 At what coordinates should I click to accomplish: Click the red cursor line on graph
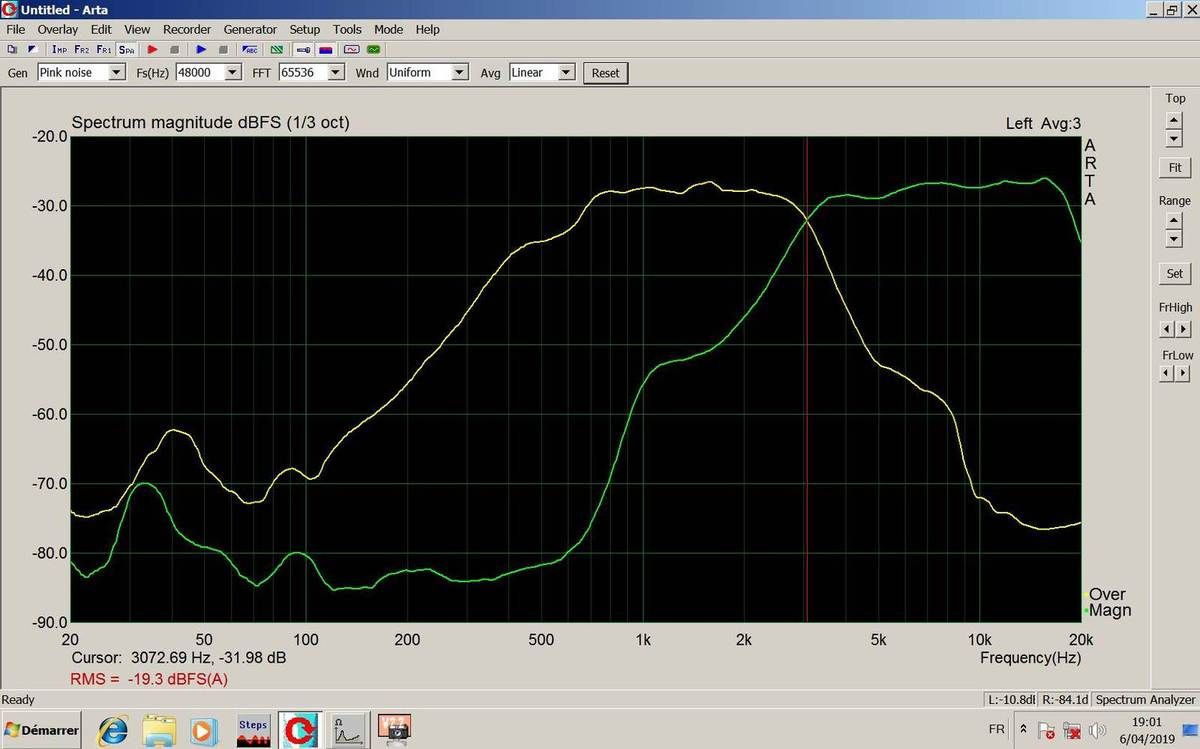point(806,380)
